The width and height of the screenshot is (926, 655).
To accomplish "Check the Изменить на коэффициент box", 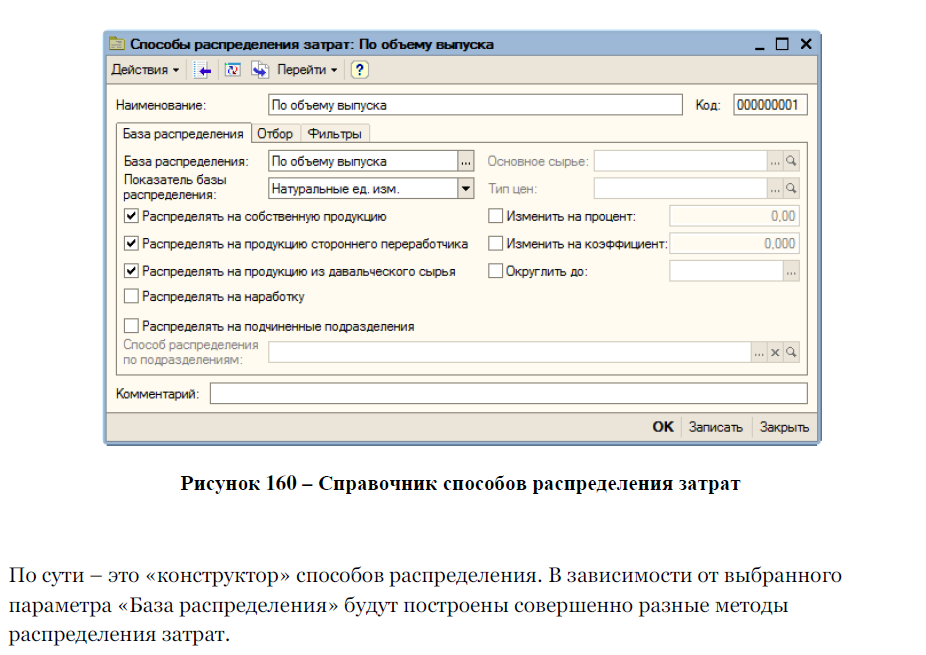I will click(495, 243).
